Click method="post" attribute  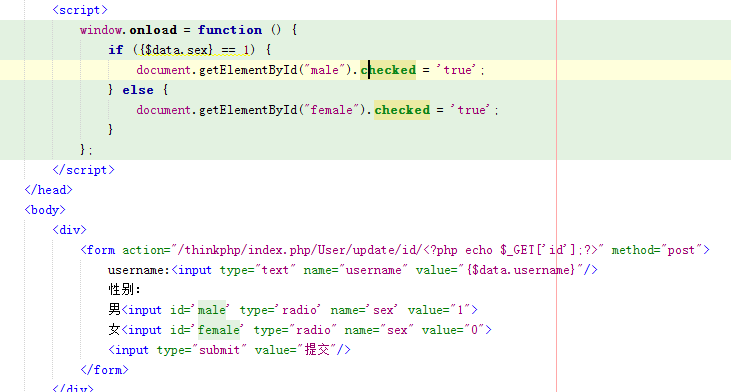tap(657, 250)
